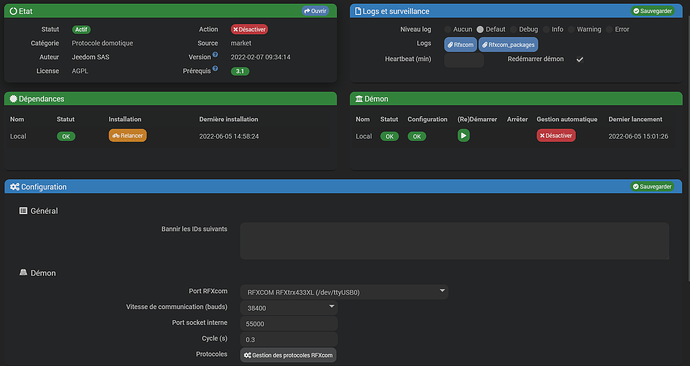Click the Cycle (s) input field
The height and width of the screenshot is (366, 690).
289,340
